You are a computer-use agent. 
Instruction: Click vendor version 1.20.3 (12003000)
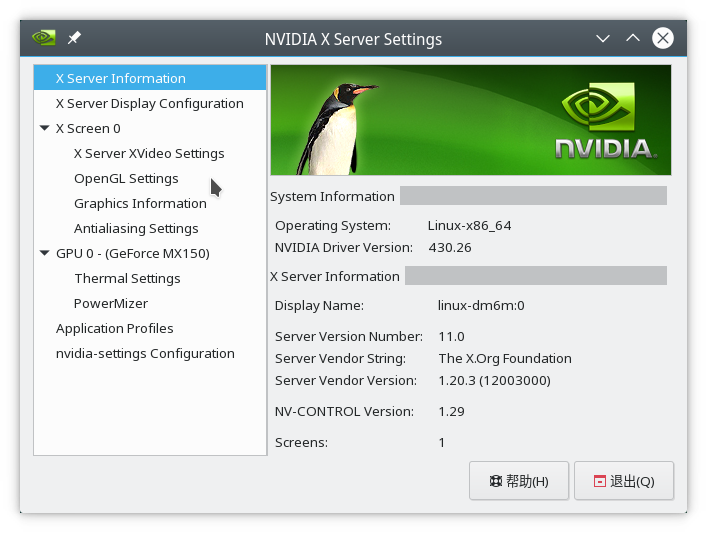(494, 381)
